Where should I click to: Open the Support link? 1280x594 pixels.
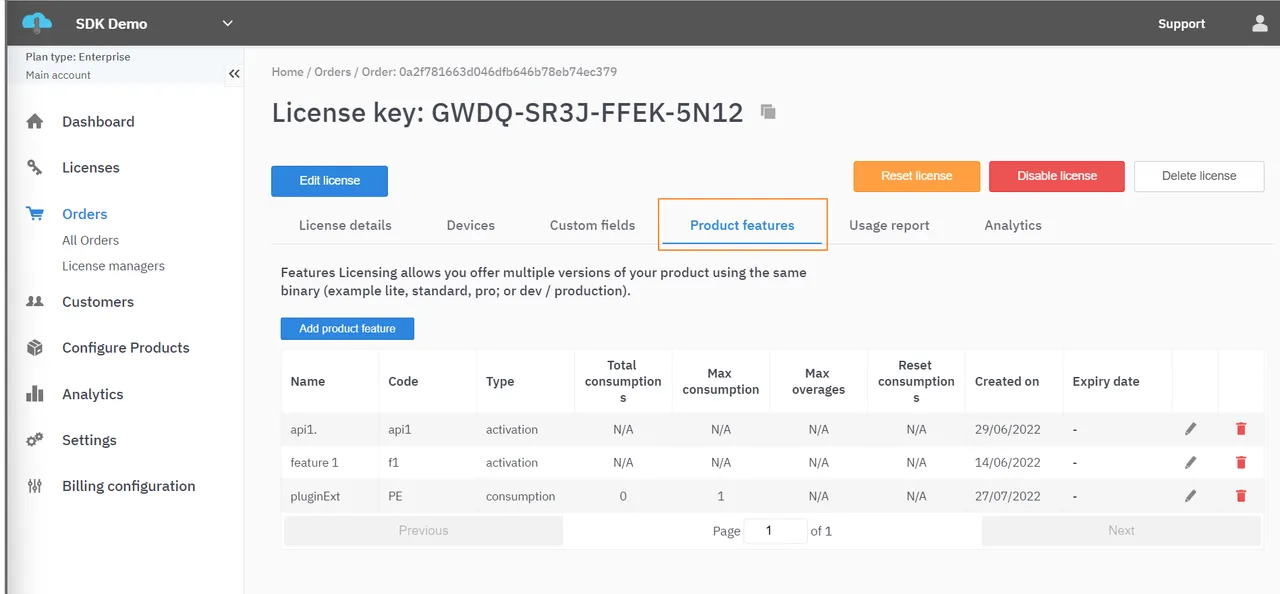pos(1181,23)
